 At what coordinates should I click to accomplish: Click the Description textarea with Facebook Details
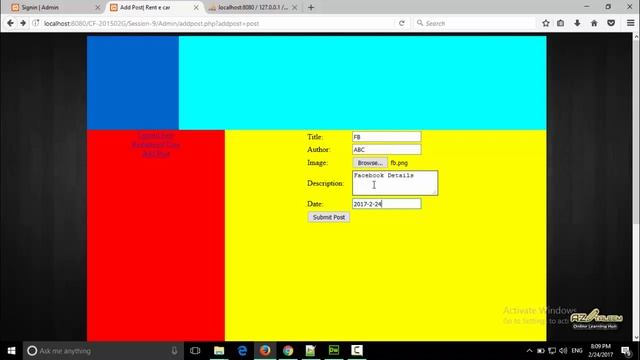coord(395,183)
